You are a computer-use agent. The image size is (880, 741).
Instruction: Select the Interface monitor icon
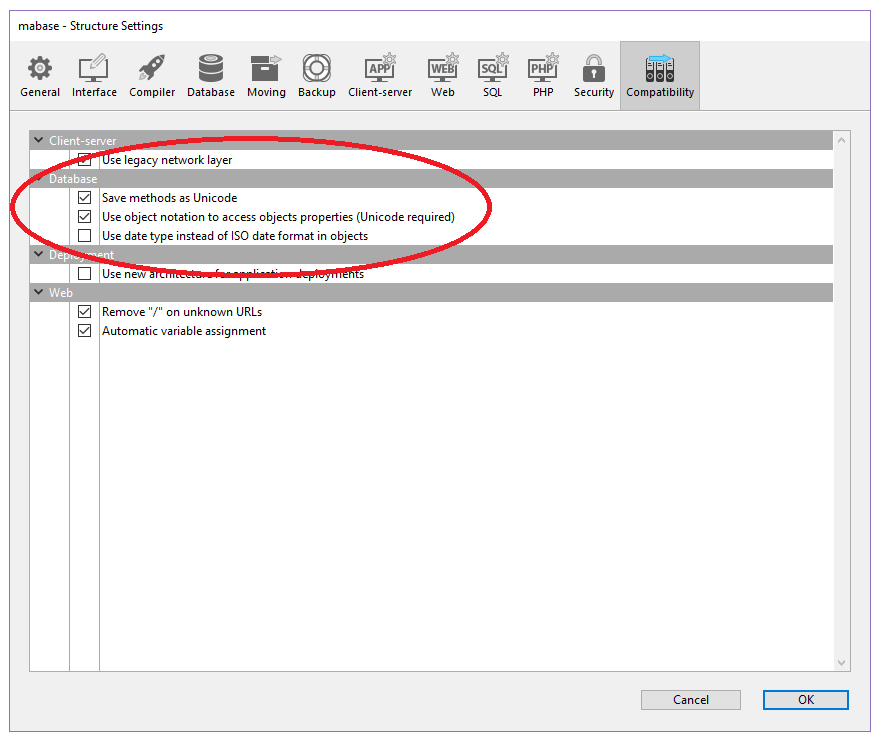pyautogui.click(x=94, y=70)
